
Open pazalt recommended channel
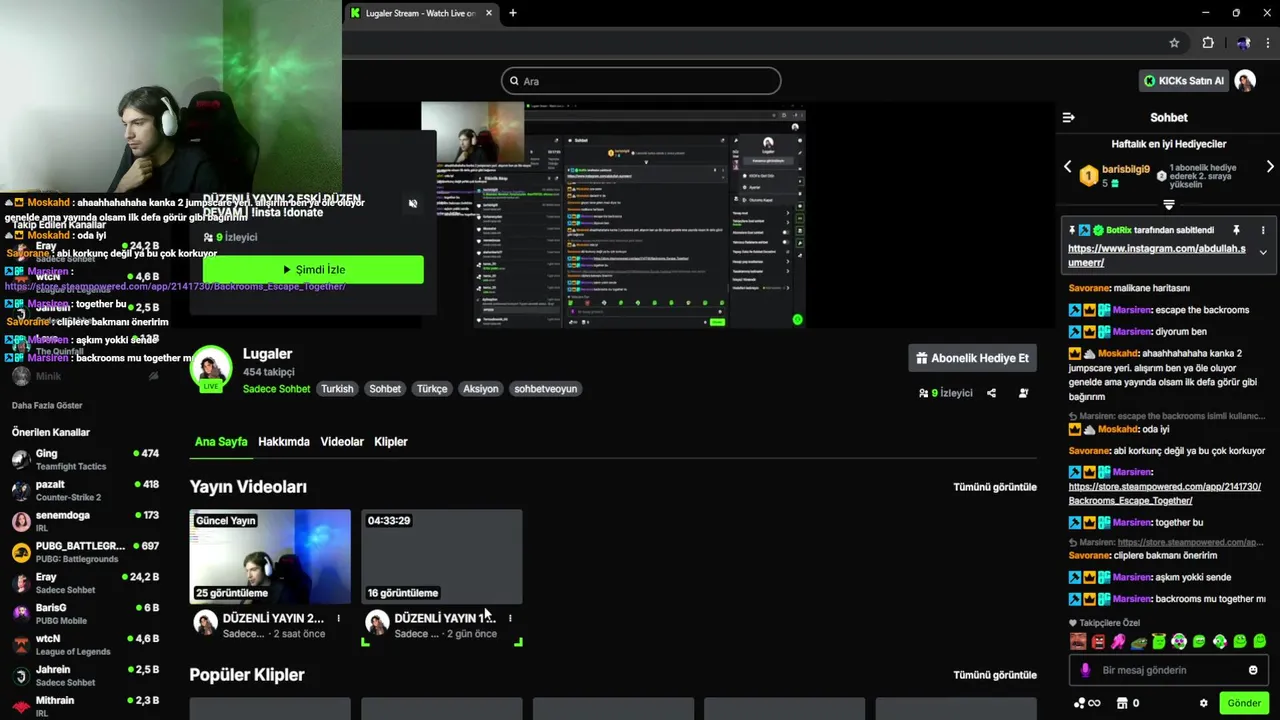(85, 490)
